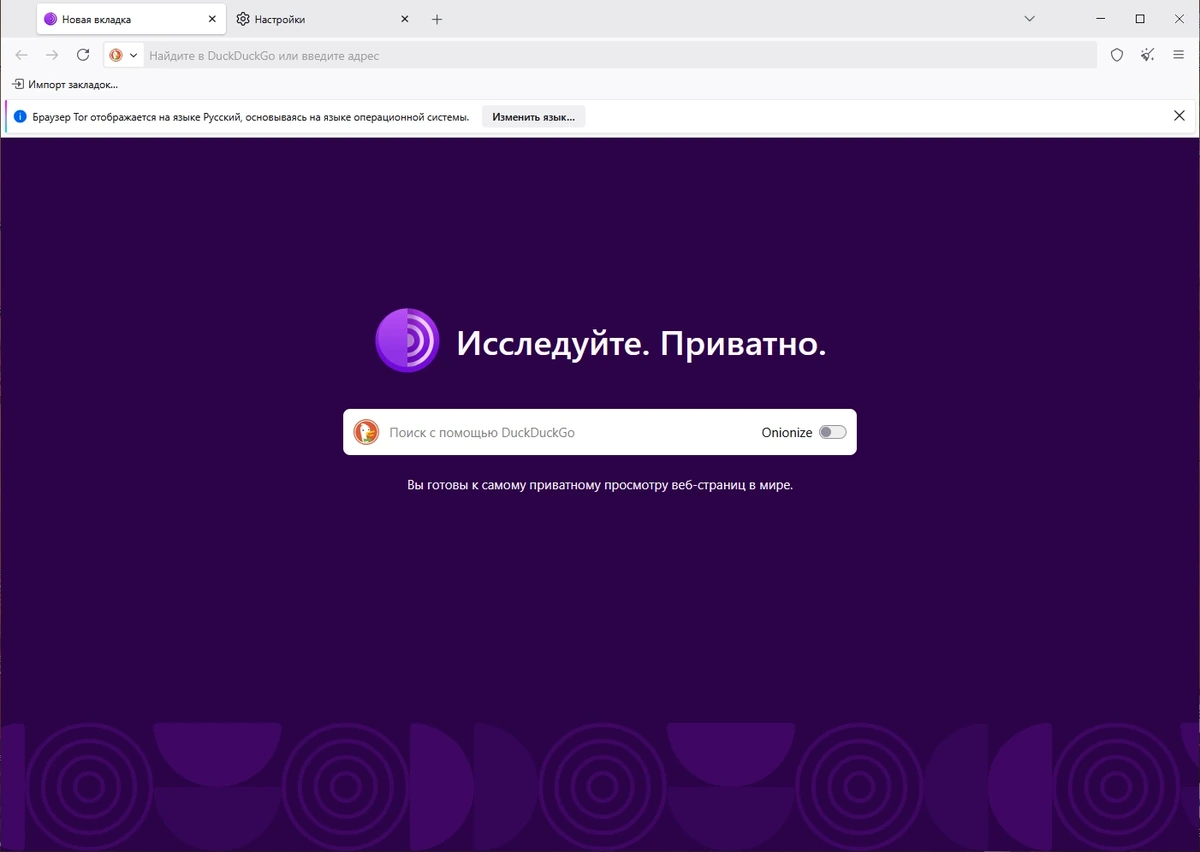Click the Tor Browser purple logo
The width and height of the screenshot is (1200, 852).
tap(407, 341)
